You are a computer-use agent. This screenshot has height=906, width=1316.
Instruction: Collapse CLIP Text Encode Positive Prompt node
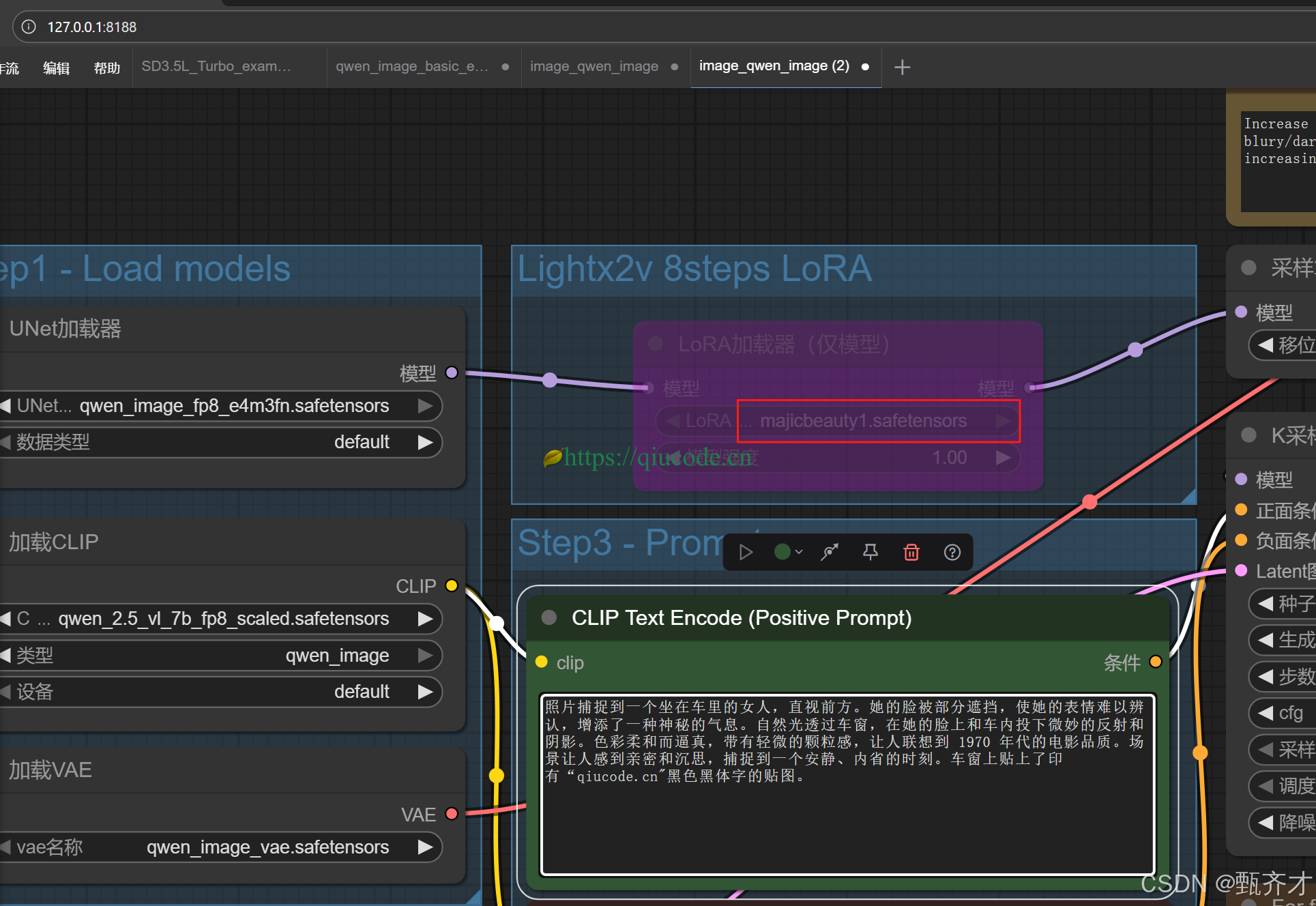point(549,617)
